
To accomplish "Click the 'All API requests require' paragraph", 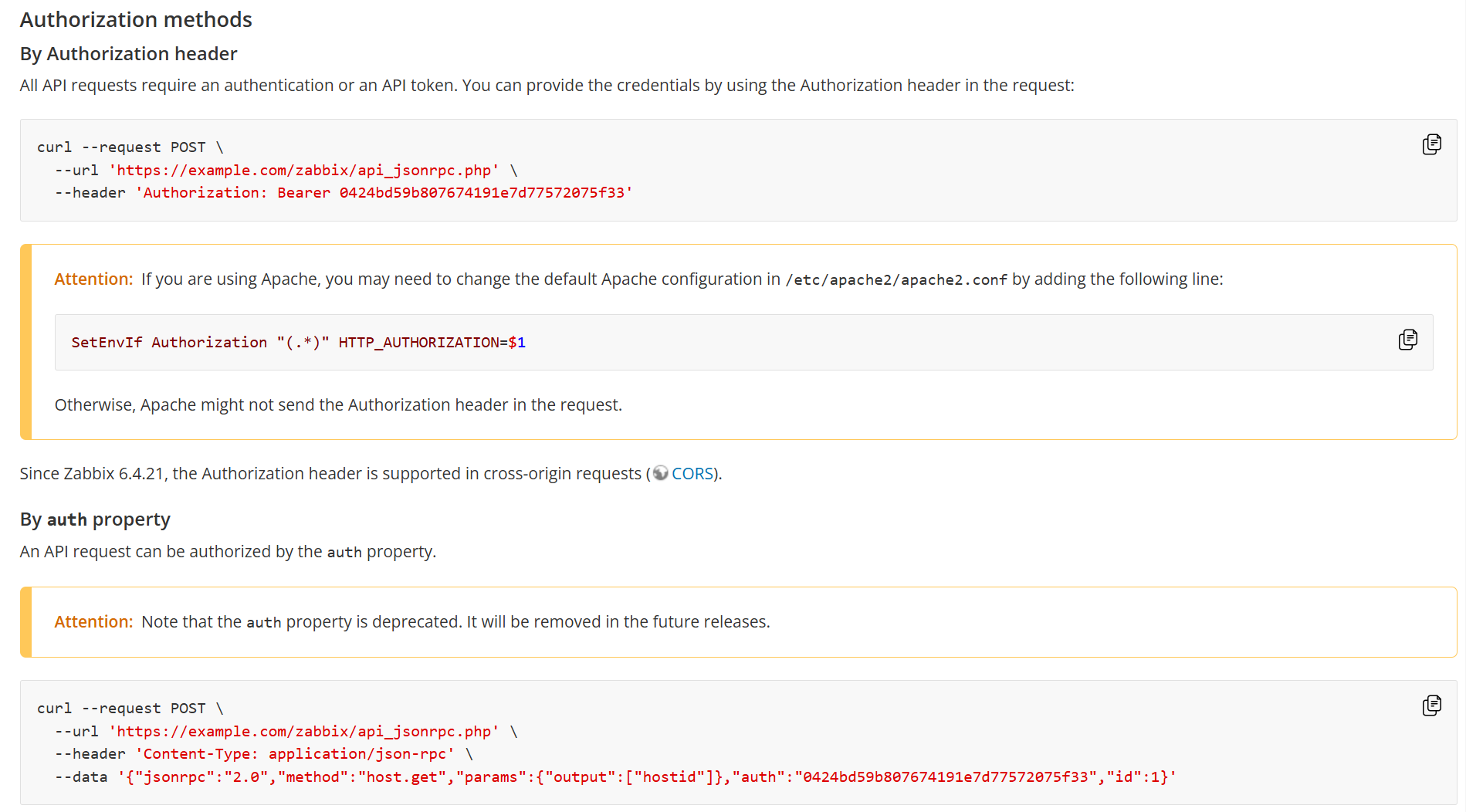I will tap(547, 86).
